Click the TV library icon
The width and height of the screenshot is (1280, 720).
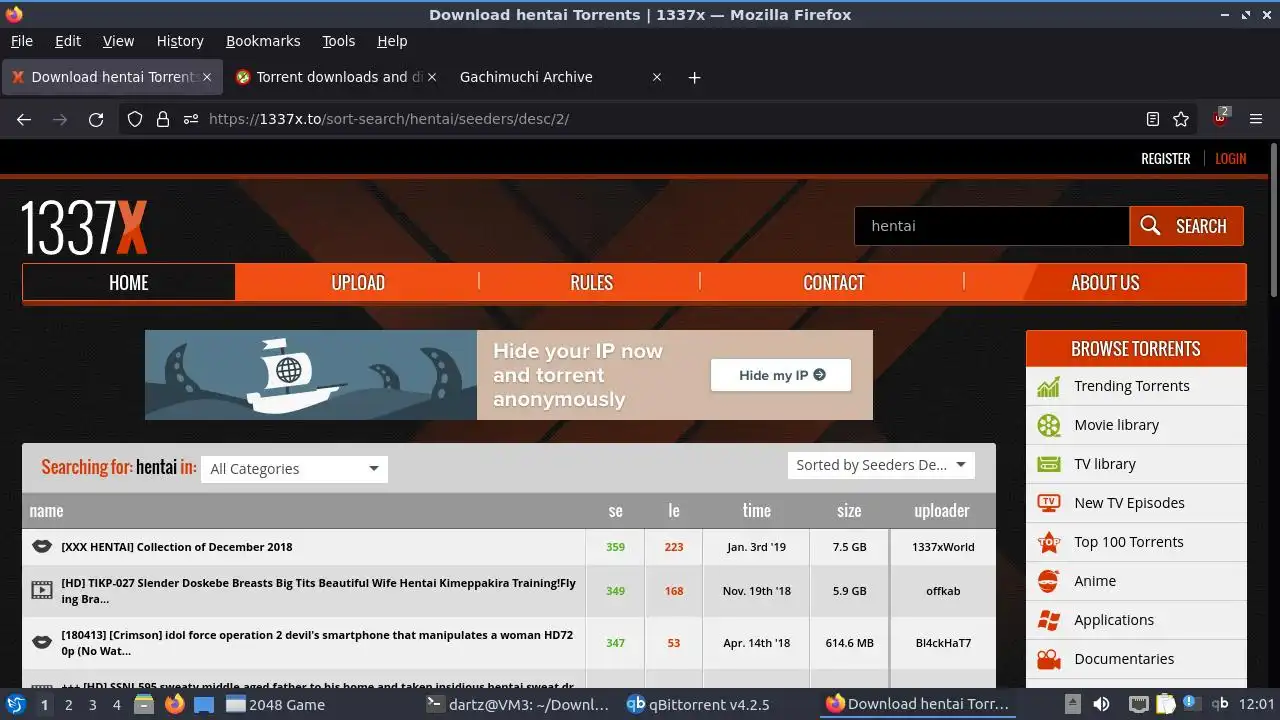[x=1048, y=464]
